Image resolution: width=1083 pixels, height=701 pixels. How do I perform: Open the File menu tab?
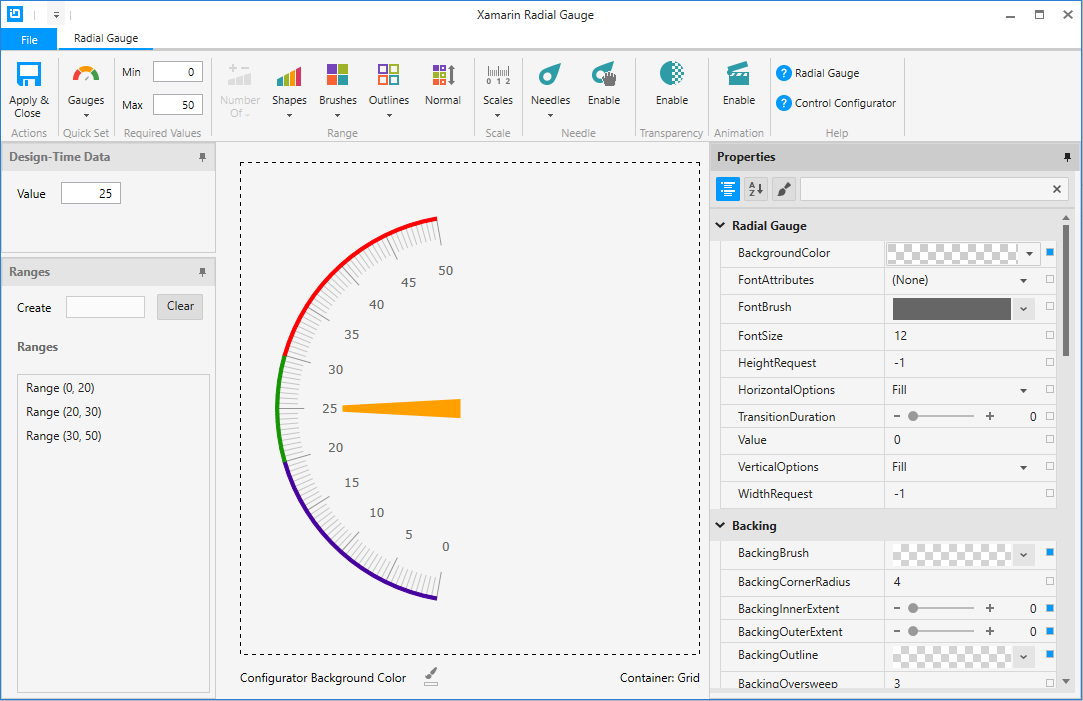point(29,39)
